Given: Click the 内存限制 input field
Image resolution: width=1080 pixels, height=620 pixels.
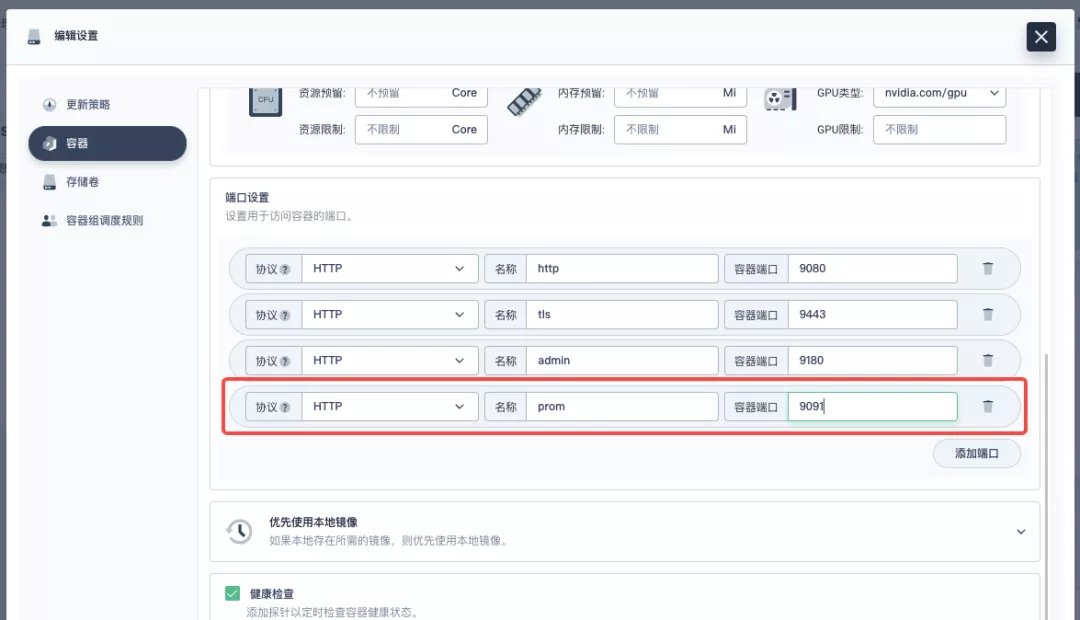Looking at the screenshot, I should coord(681,130).
